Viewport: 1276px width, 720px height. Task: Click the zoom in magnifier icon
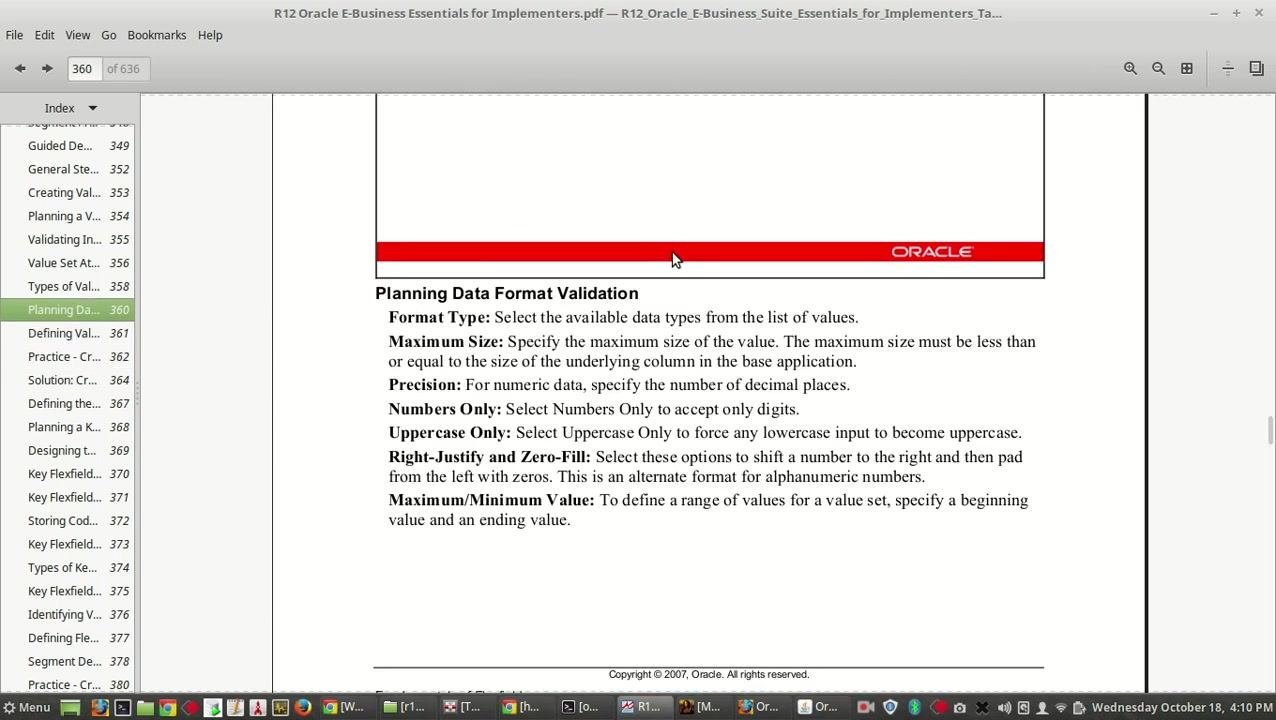tap(1130, 69)
